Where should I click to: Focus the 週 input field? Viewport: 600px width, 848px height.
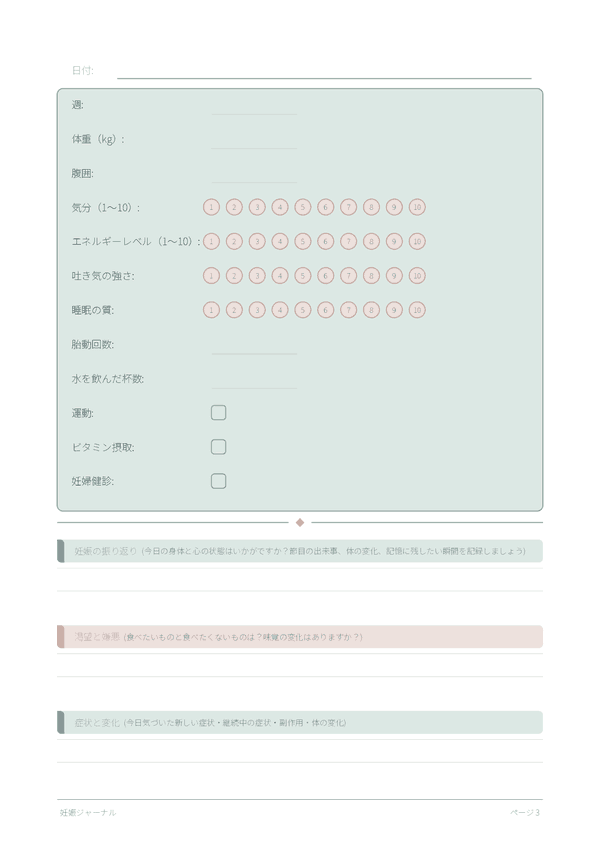(254, 106)
